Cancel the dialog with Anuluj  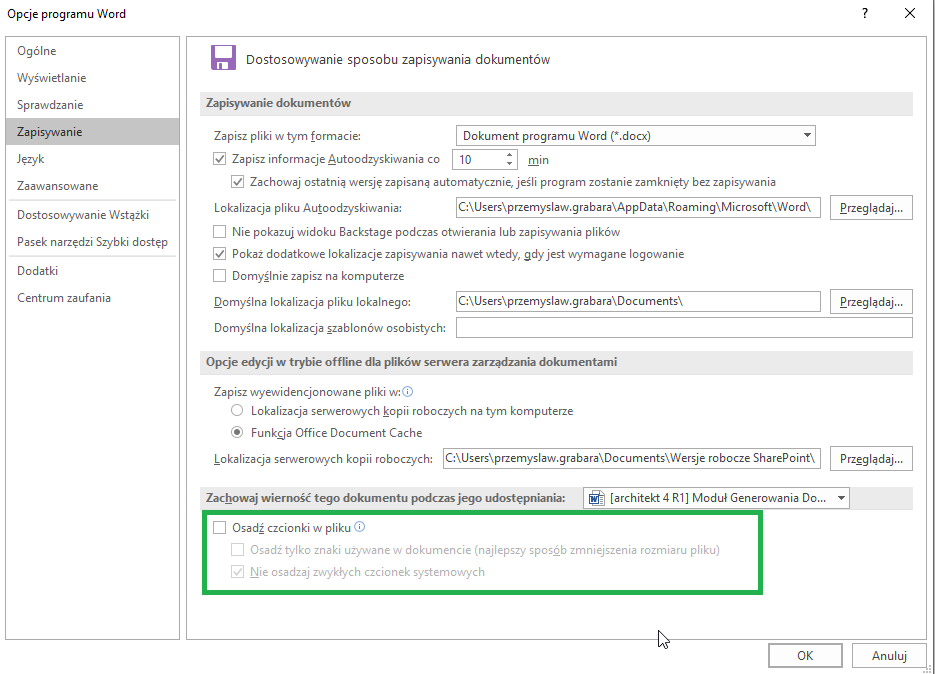(889, 656)
